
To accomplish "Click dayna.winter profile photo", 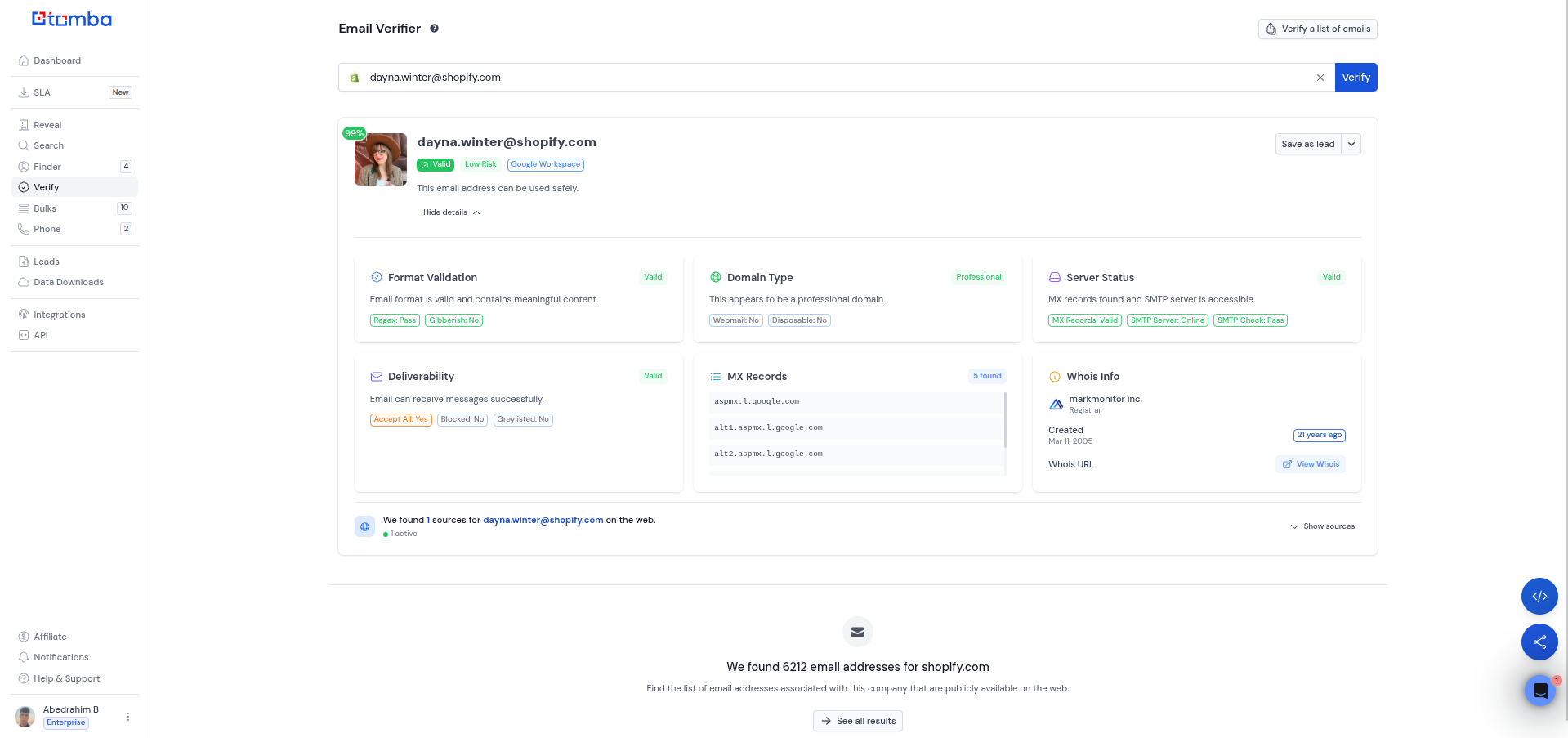I will [x=381, y=159].
